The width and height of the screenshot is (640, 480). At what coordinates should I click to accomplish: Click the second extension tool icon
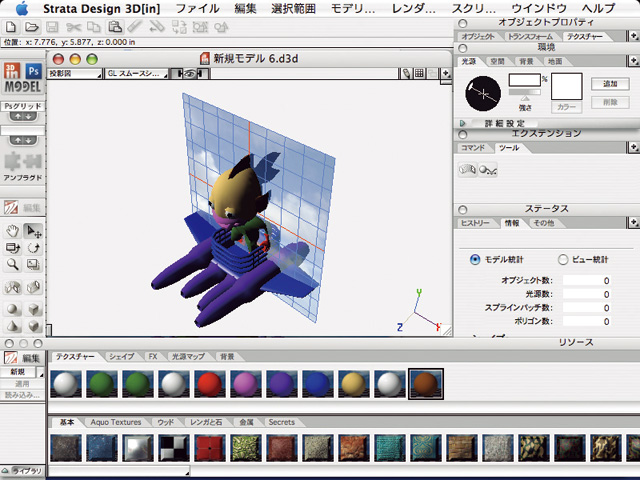point(487,169)
